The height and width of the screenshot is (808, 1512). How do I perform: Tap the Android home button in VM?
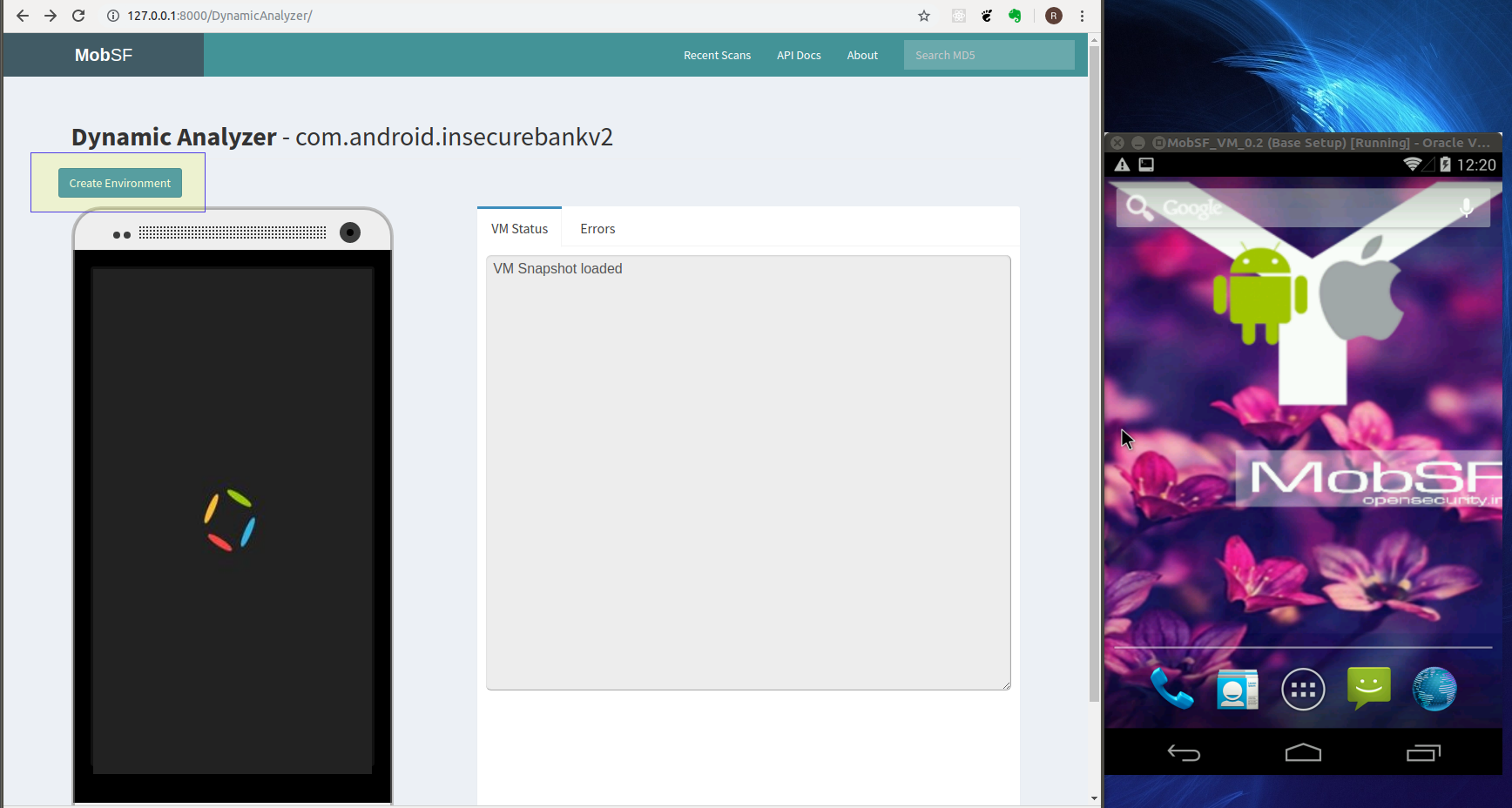pos(1303,752)
